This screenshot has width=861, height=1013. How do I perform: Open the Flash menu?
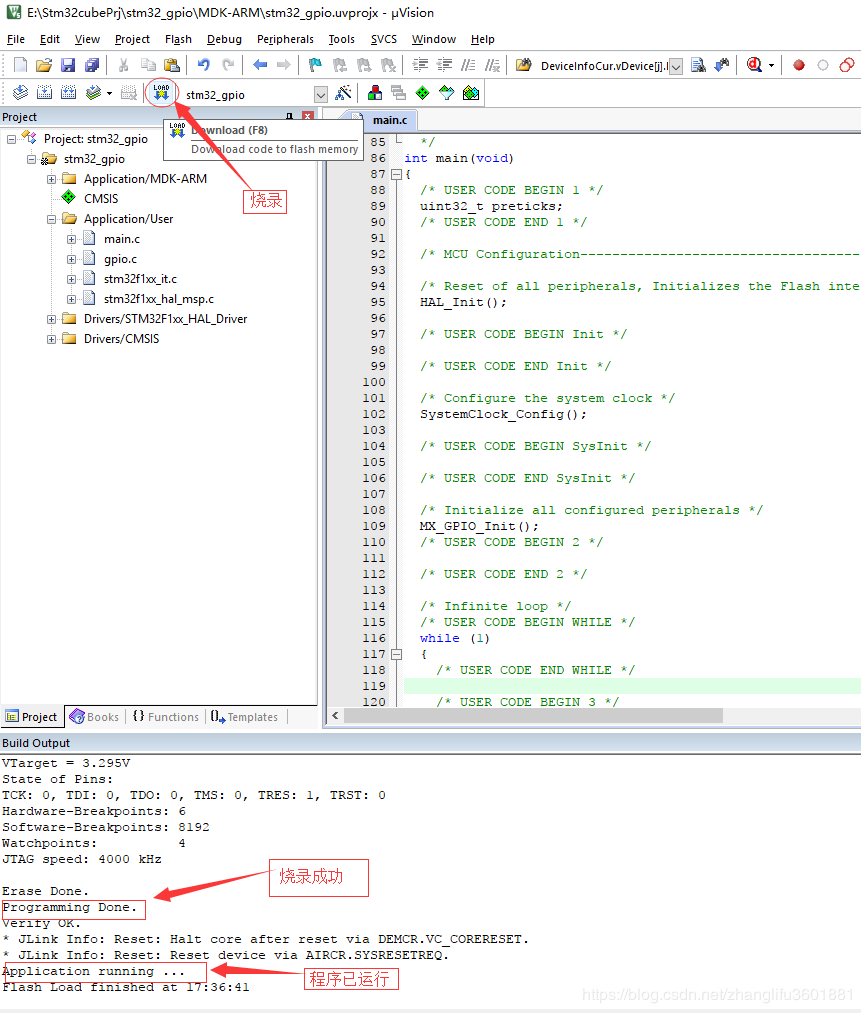[x=178, y=39]
